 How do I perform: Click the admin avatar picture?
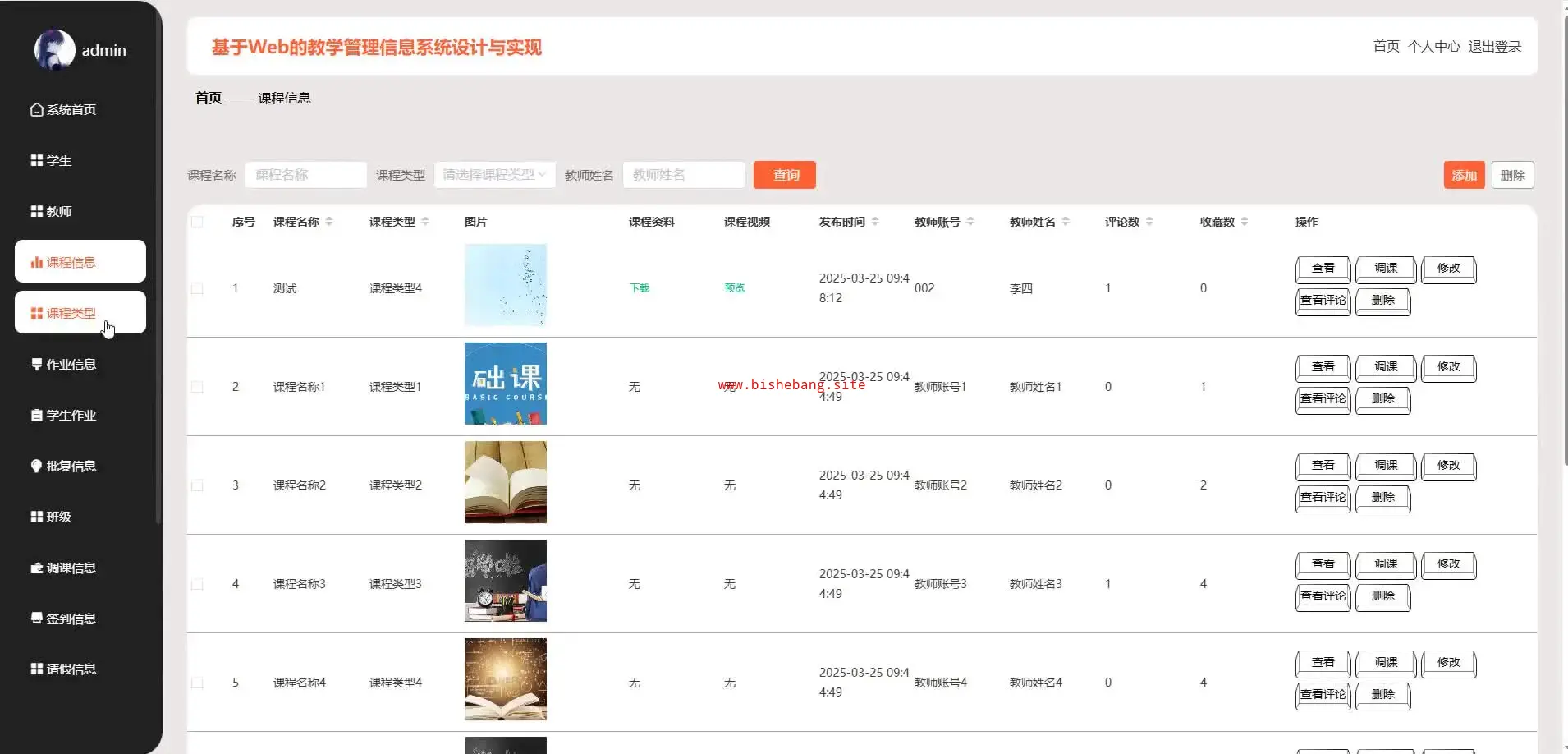54,50
